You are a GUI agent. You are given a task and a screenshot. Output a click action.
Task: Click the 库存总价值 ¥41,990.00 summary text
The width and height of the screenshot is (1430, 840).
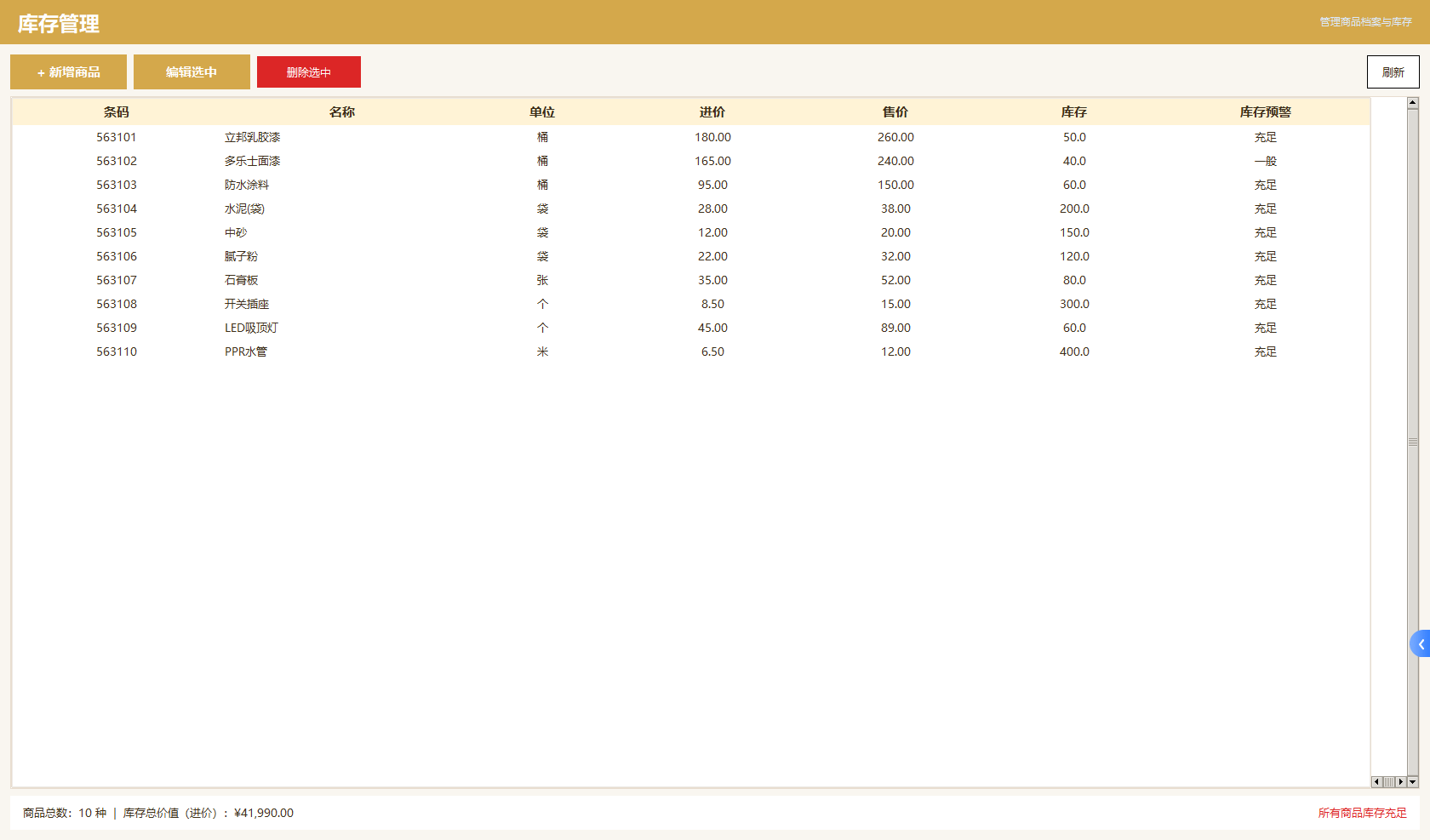[209, 813]
